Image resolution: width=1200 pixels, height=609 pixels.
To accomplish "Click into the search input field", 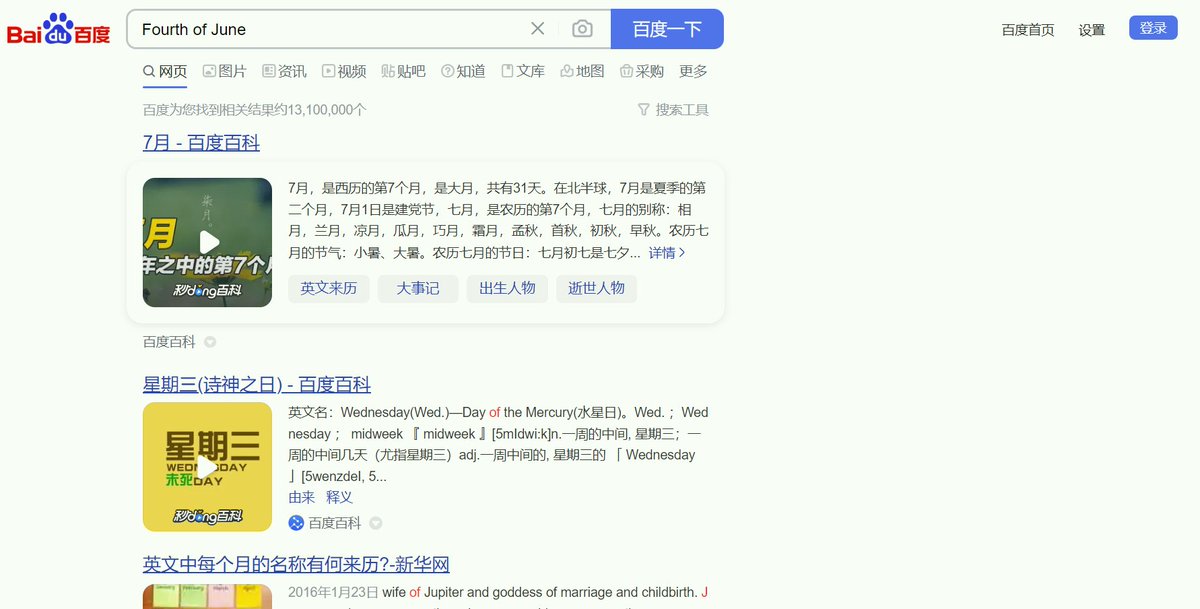I will [330, 29].
